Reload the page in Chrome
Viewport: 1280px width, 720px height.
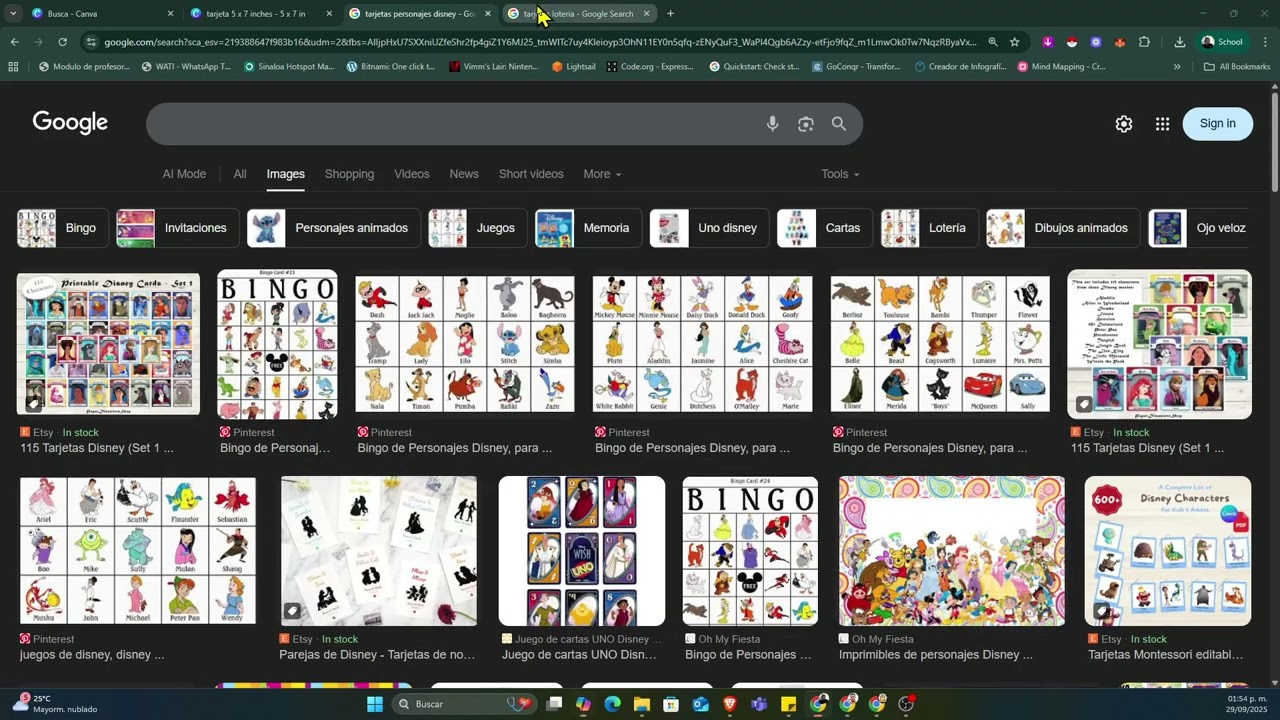pos(62,42)
